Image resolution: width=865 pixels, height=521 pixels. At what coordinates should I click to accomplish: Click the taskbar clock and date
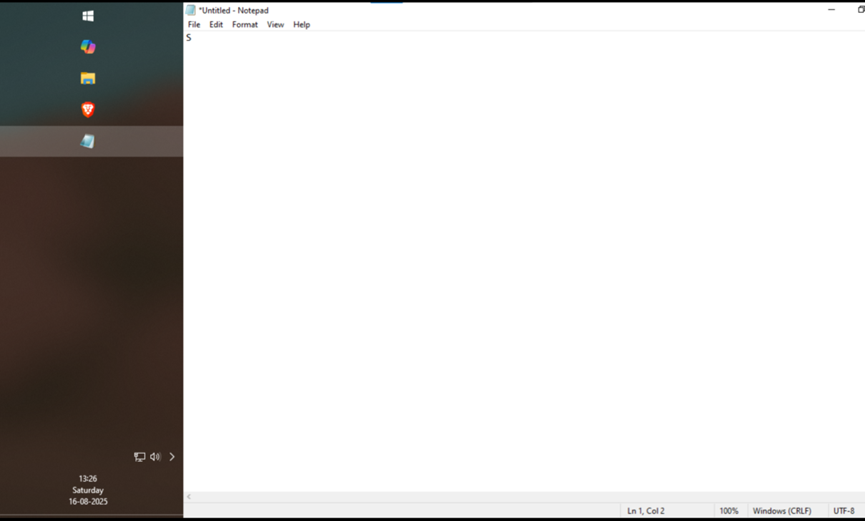tap(88, 490)
